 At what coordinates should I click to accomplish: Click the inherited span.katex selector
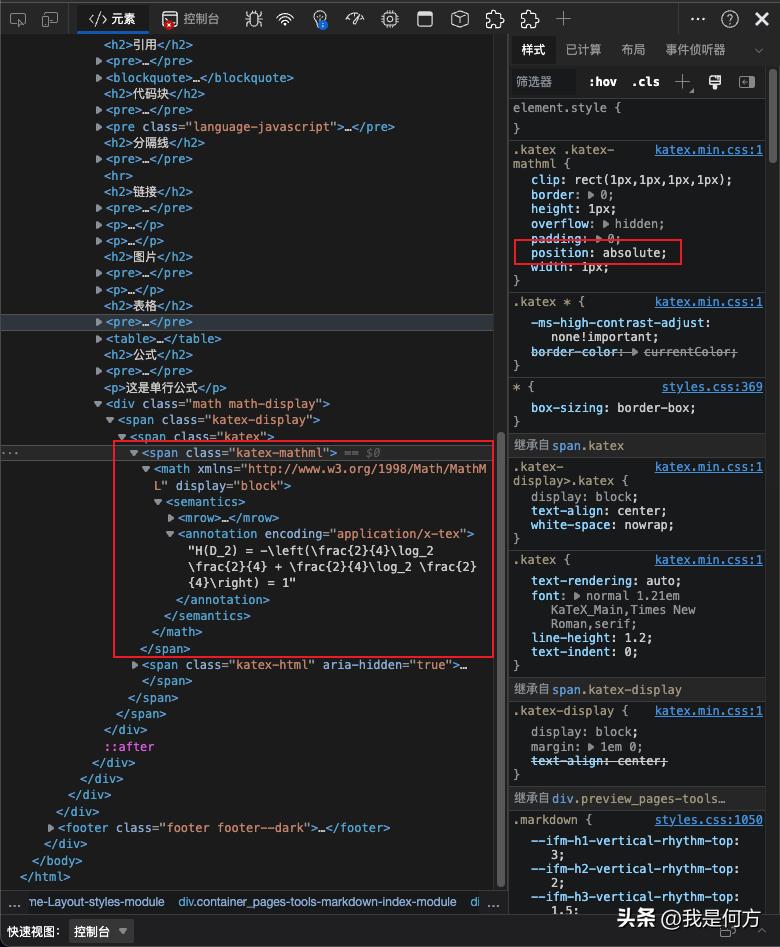coord(588,446)
